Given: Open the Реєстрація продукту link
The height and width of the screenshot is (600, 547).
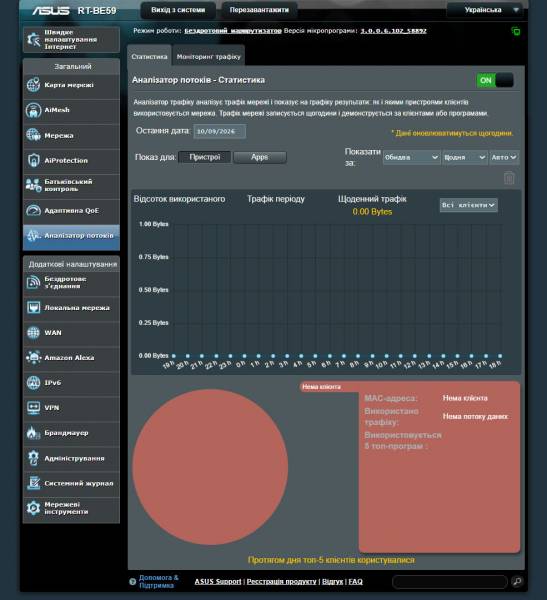Looking at the screenshot, I should click(281, 582).
